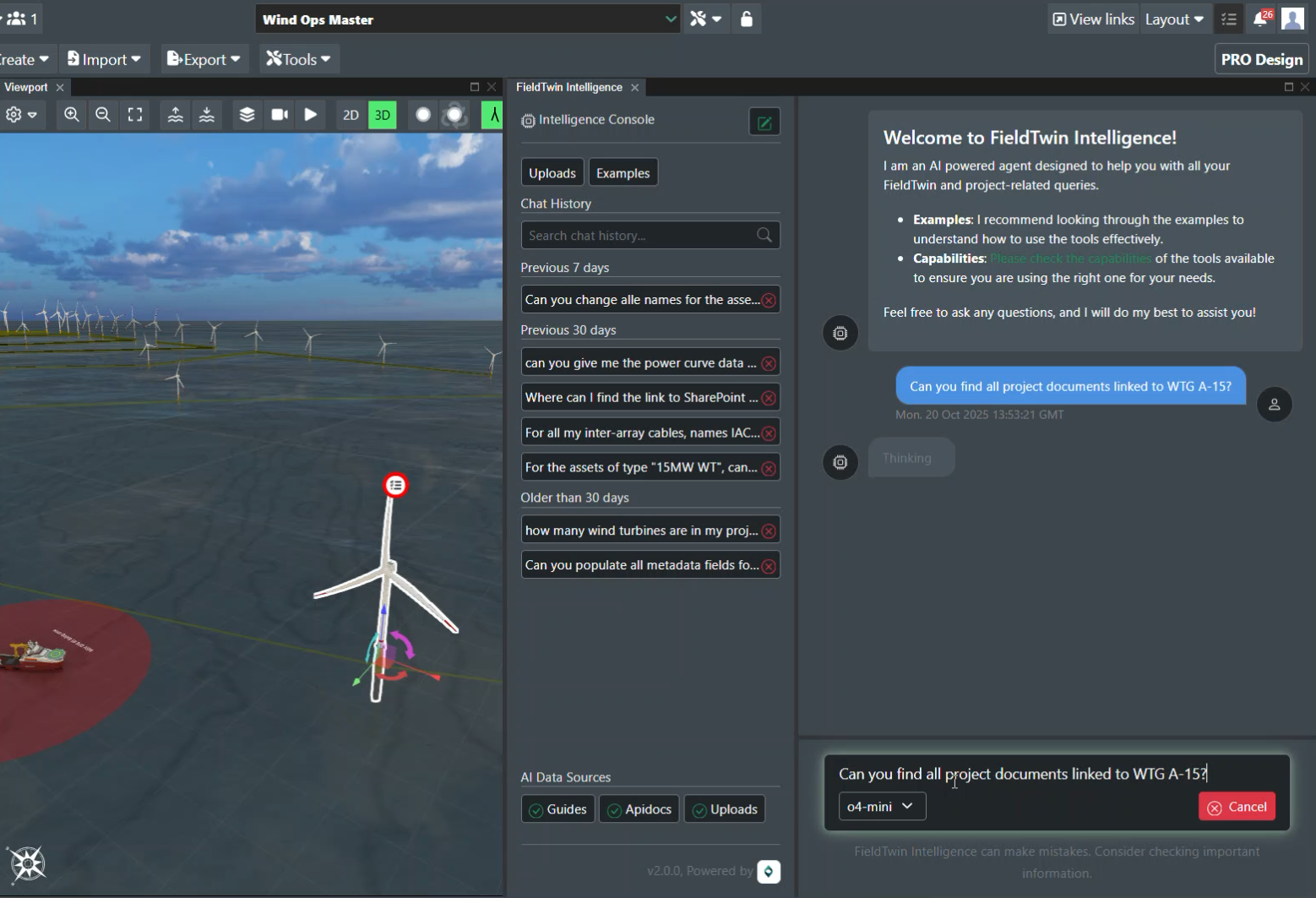The height and width of the screenshot is (898, 1316).
Task: Zoom in the viewport
Action: pyautogui.click(x=72, y=115)
